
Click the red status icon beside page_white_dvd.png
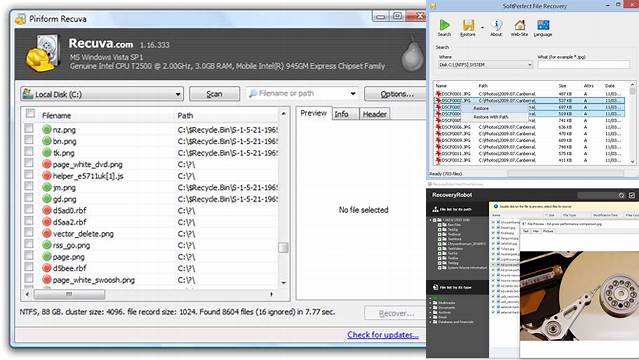(x=46, y=164)
